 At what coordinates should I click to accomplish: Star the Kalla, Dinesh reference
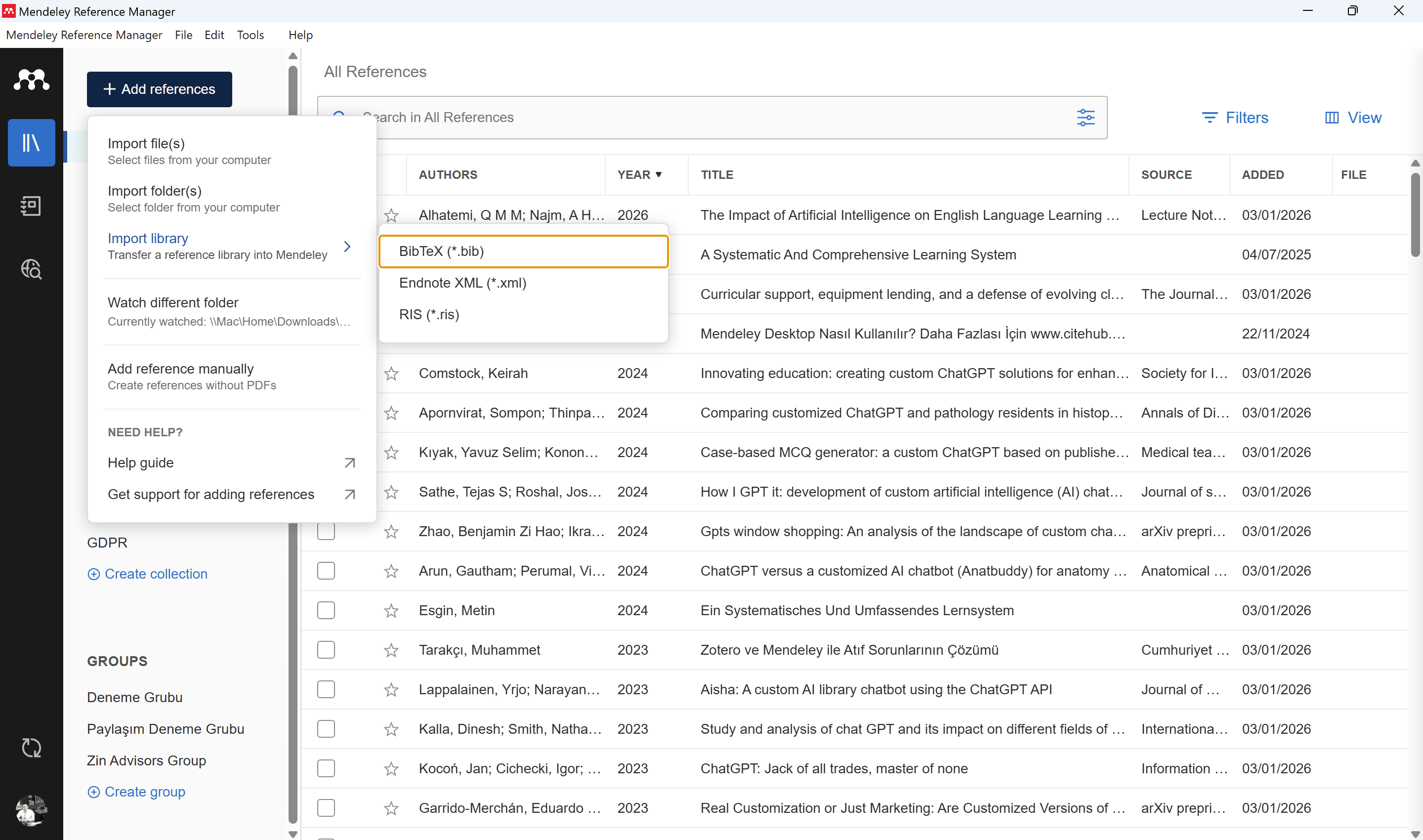[x=391, y=730]
